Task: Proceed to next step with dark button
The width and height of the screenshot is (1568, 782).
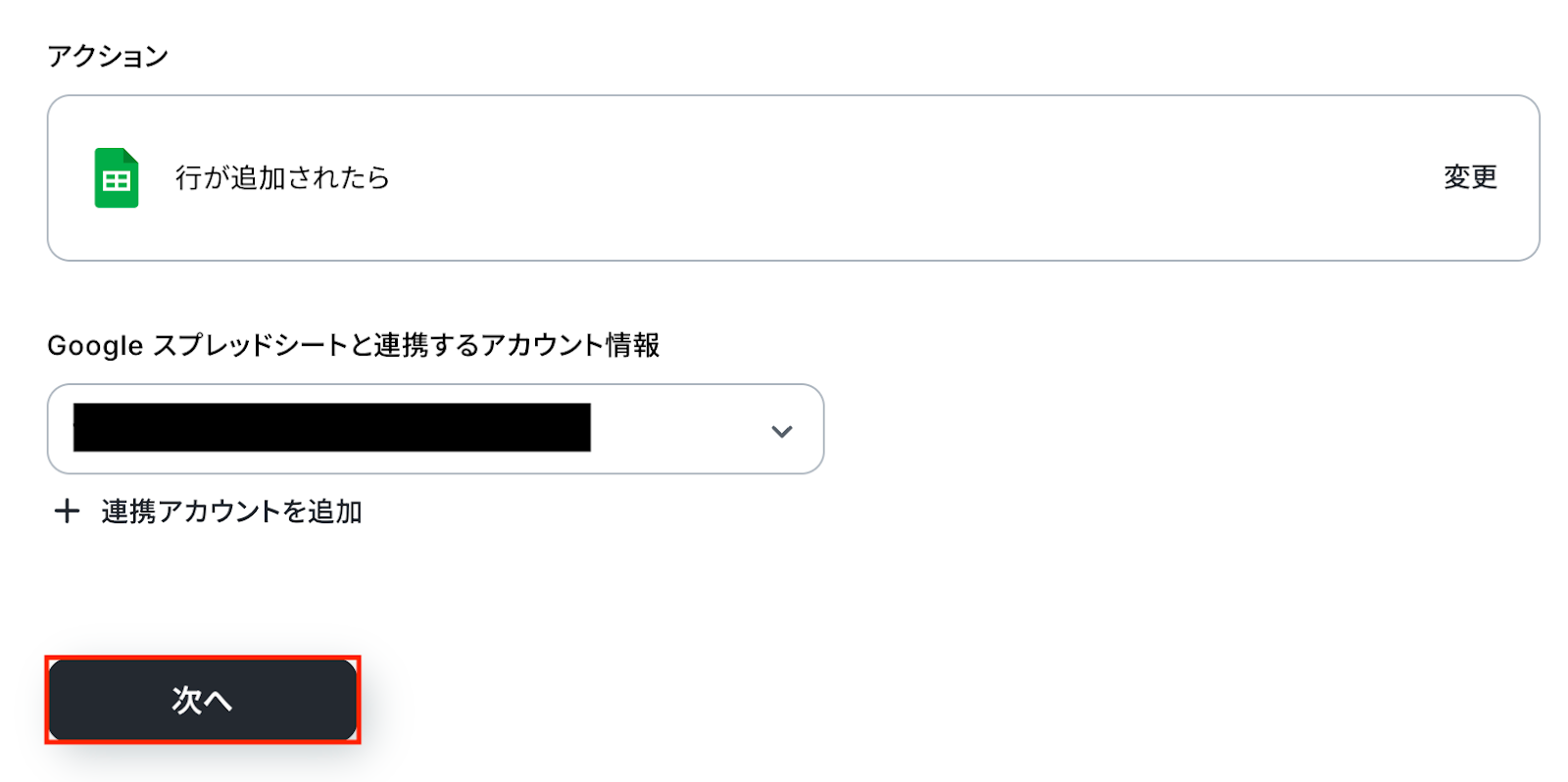Action: pos(202,700)
